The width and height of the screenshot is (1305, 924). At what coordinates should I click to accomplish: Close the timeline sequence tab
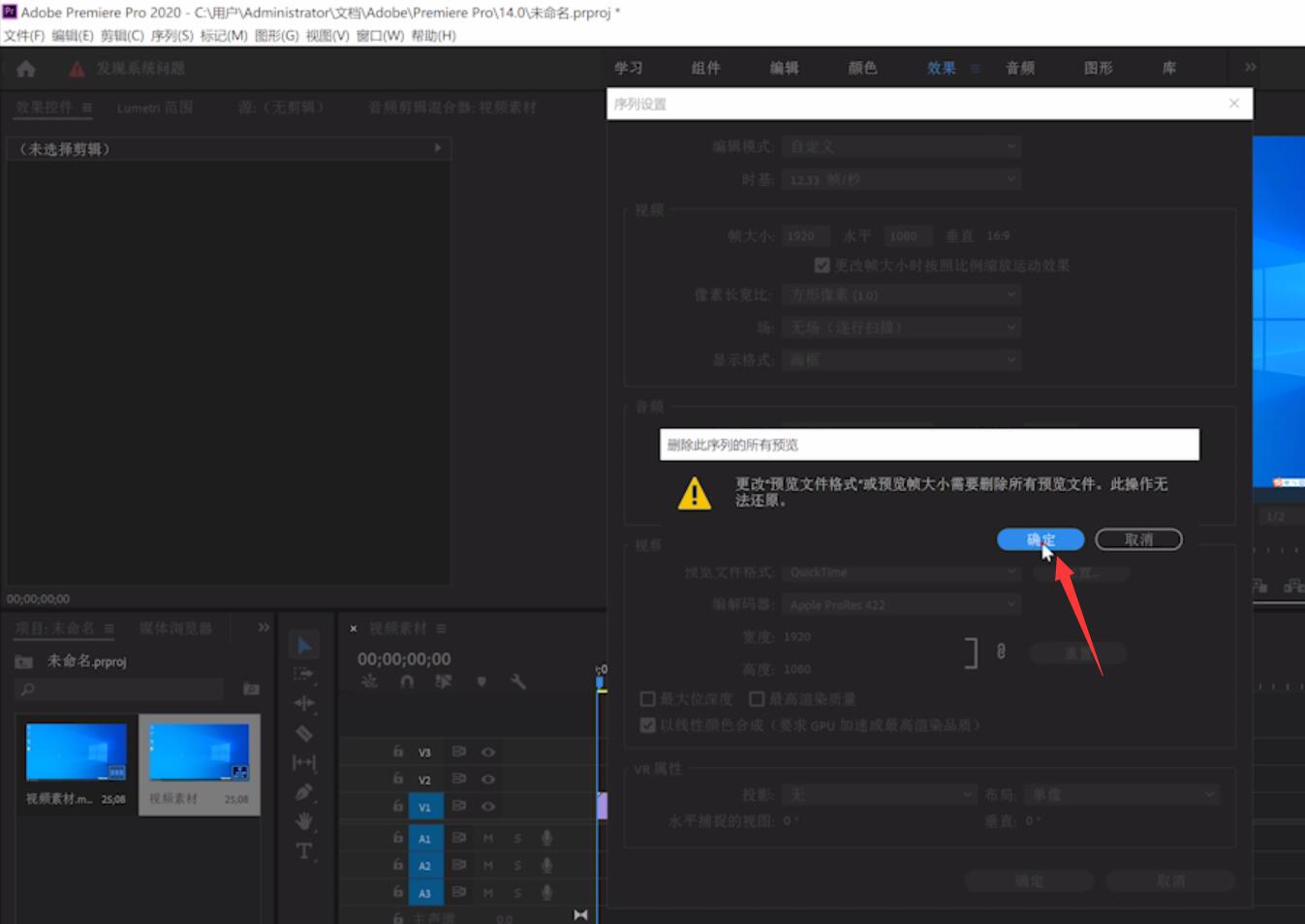(x=354, y=629)
